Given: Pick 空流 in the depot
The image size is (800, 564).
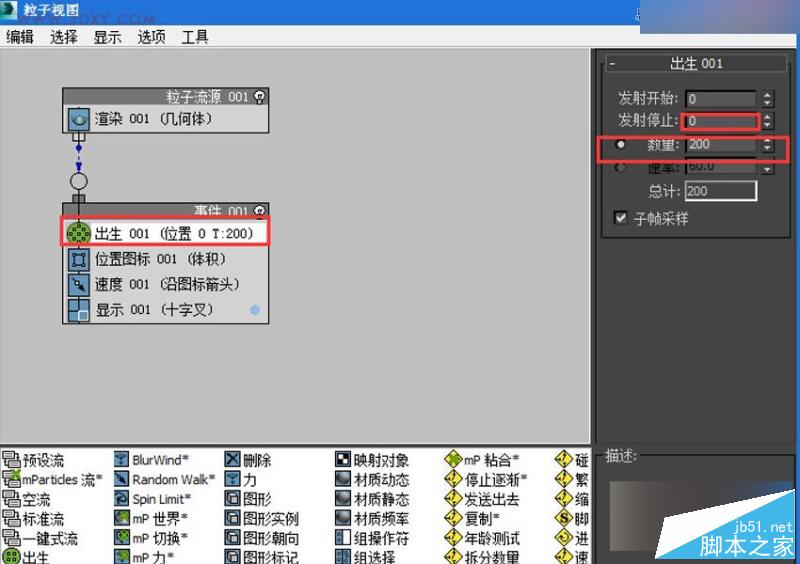Looking at the screenshot, I should point(27,499).
